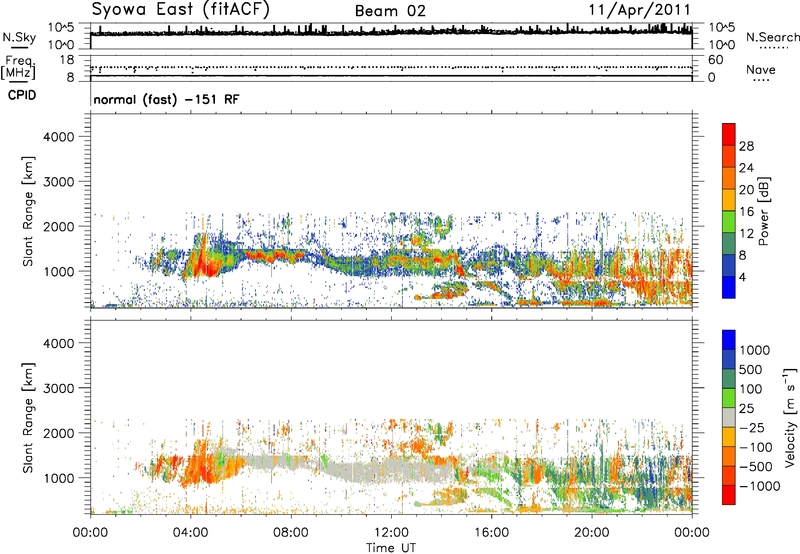Click the 'CPID' row label

(22, 95)
